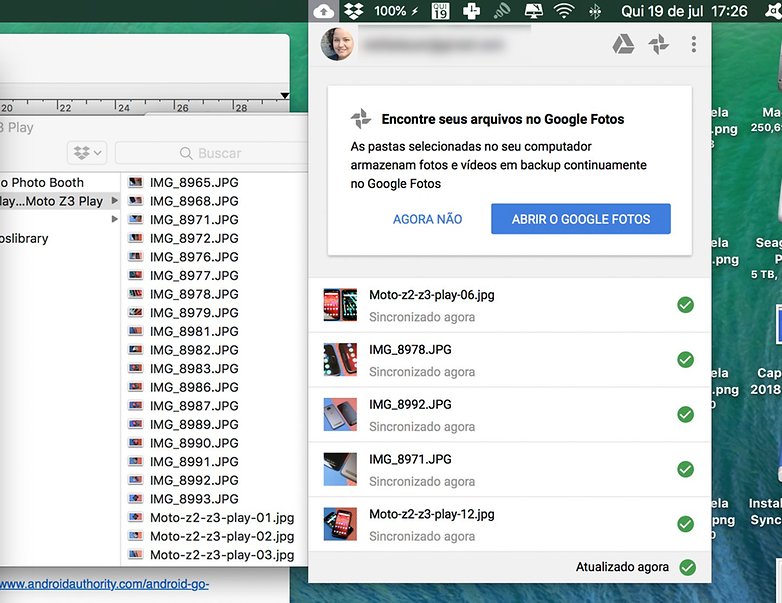Viewport: 782px width, 603px height.
Task: Open Dropbox icon in the menu bar
Action: (x=354, y=11)
